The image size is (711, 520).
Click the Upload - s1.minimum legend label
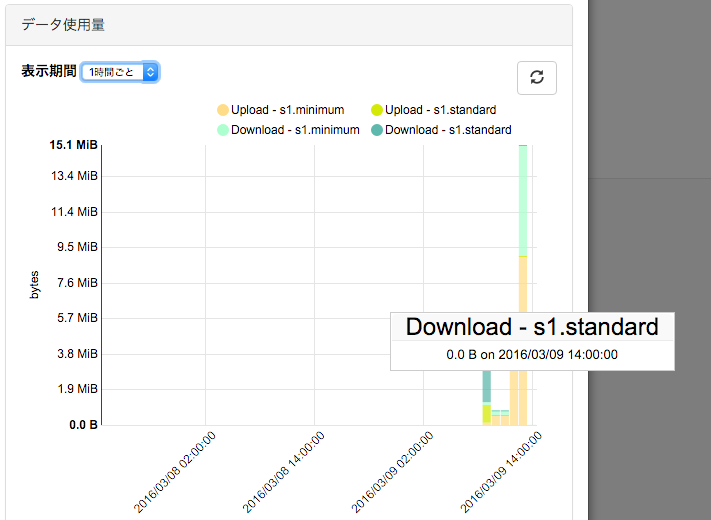click(x=287, y=110)
